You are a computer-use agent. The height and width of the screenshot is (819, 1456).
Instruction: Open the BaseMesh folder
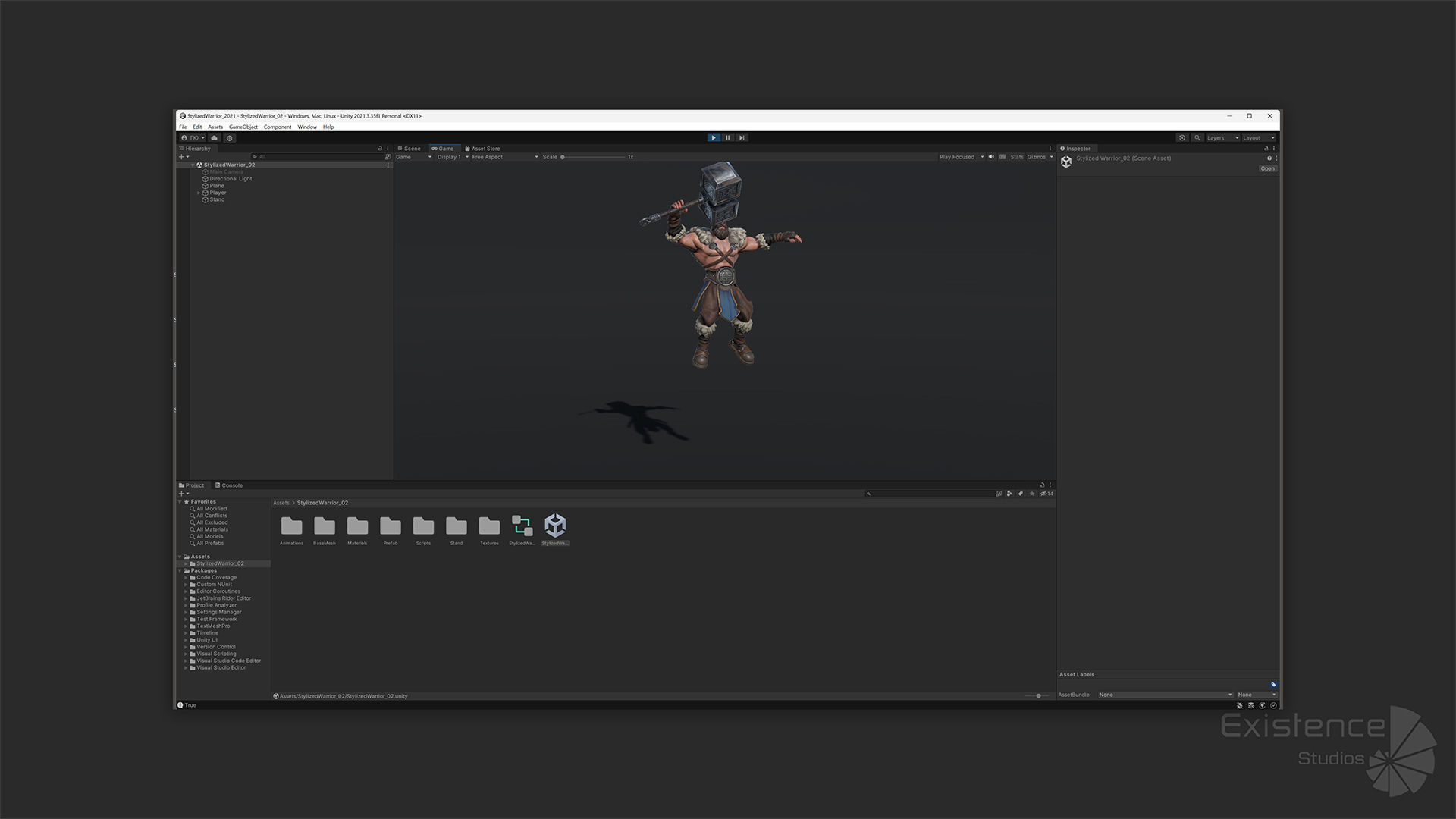pyautogui.click(x=324, y=530)
